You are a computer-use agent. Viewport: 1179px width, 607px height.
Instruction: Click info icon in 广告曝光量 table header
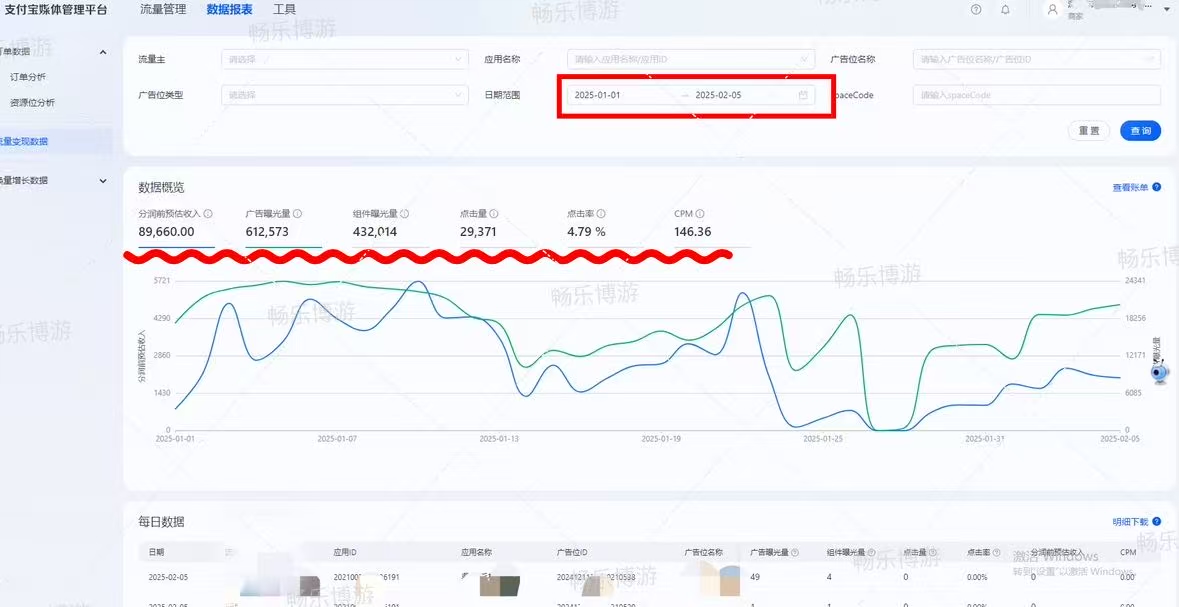pyautogui.click(x=795, y=552)
